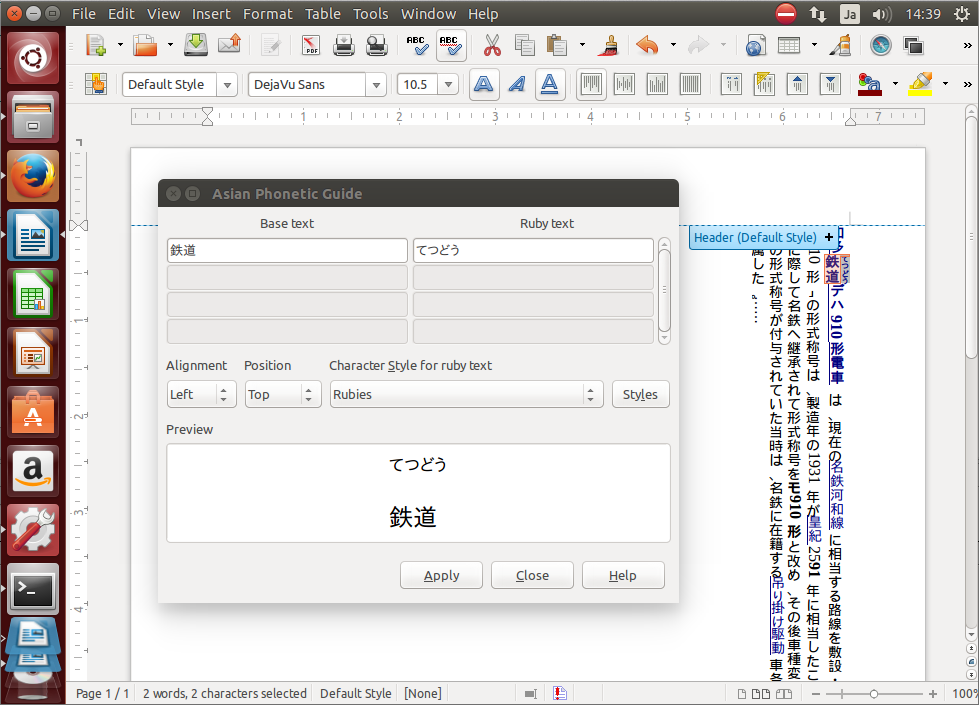
Task: Click the Save document icon
Action: [x=196, y=45]
